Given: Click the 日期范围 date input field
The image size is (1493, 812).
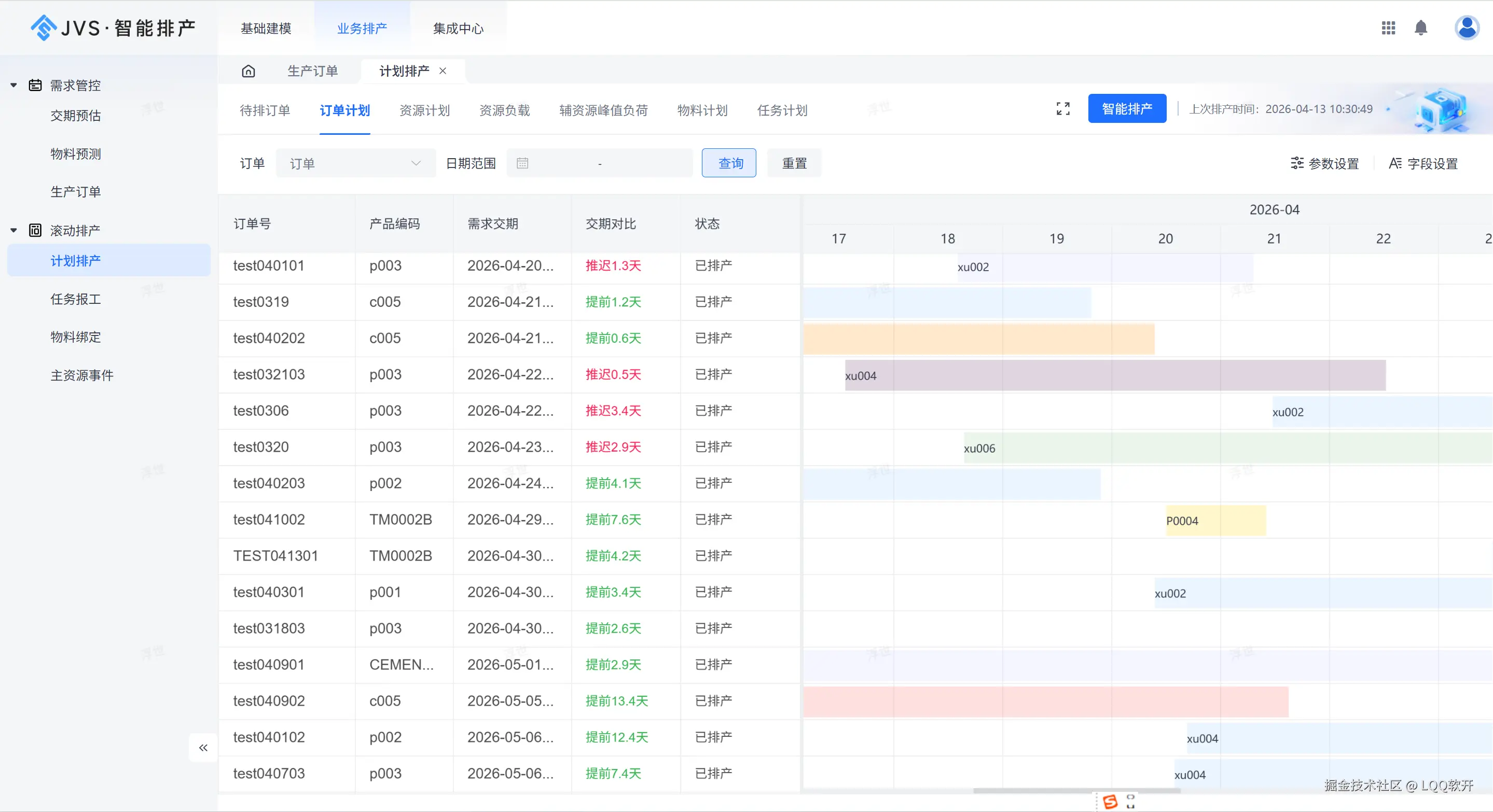Looking at the screenshot, I should point(599,163).
